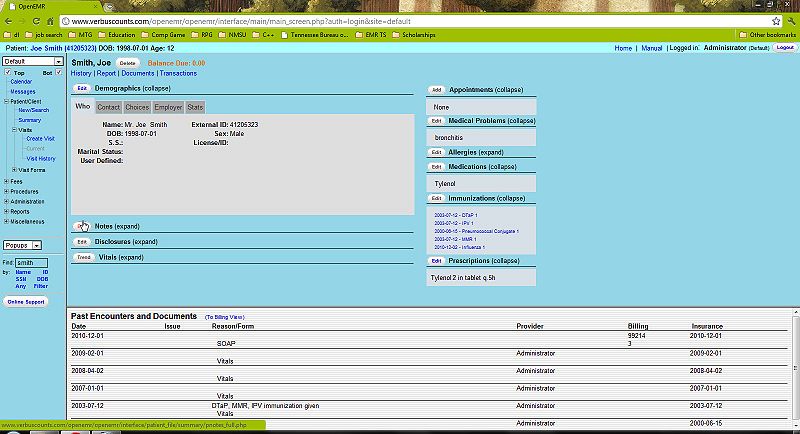The image size is (800, 434).
Task: Click Add button for Appointments
Action: coord(436,90)
